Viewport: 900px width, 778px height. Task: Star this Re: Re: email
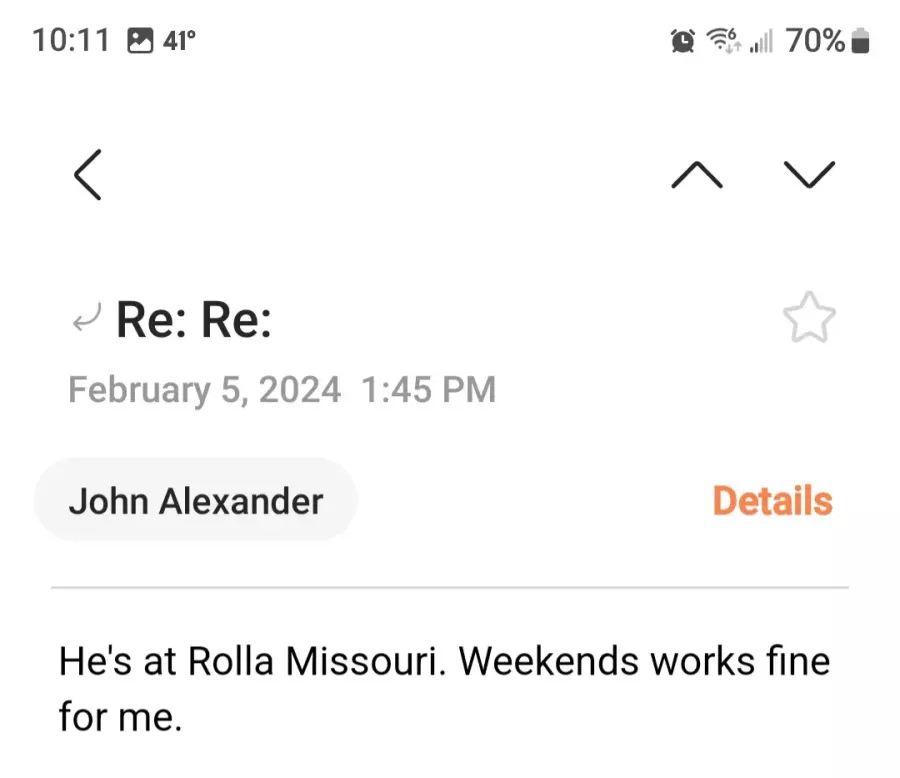[809, 317]
